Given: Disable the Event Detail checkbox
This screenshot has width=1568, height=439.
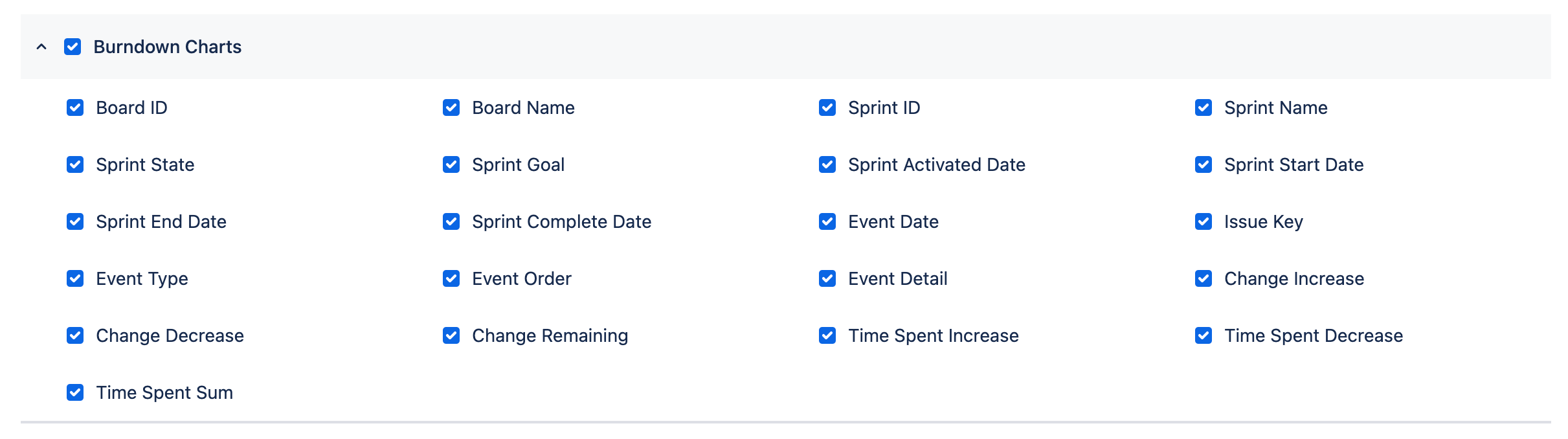Looking at the screenshot, I should coord(827,278).
